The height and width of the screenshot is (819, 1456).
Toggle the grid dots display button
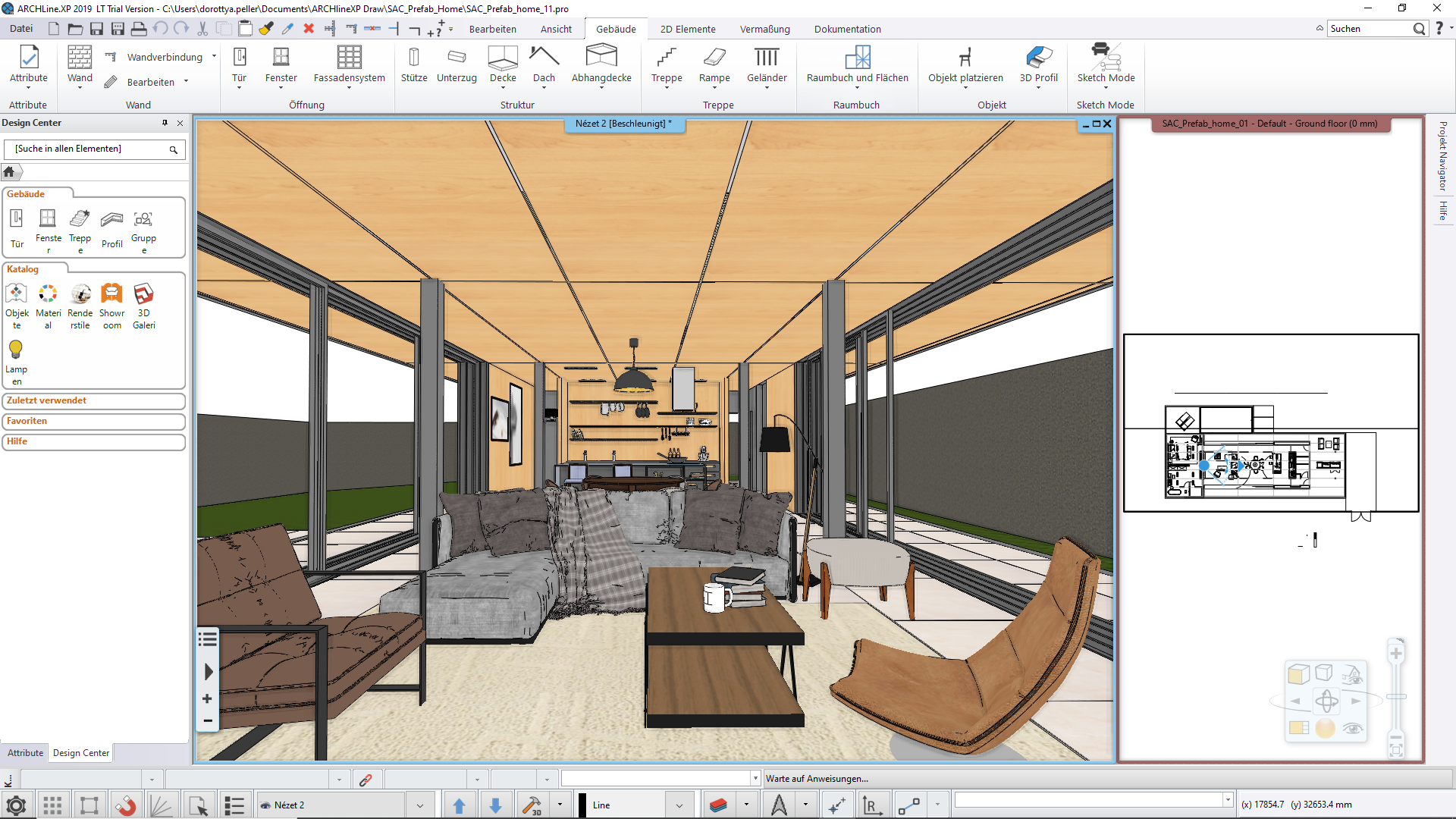point(52,805)
